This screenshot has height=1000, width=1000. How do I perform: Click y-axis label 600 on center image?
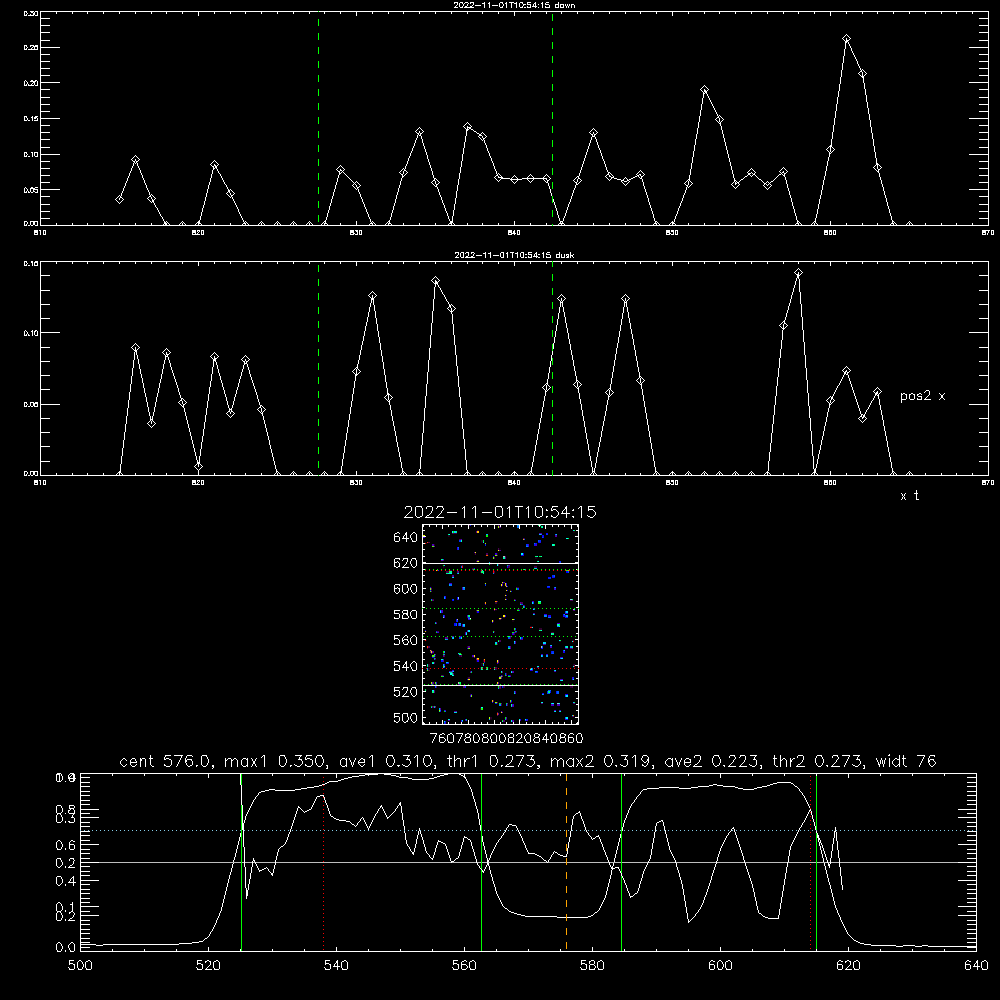point(405,589)
